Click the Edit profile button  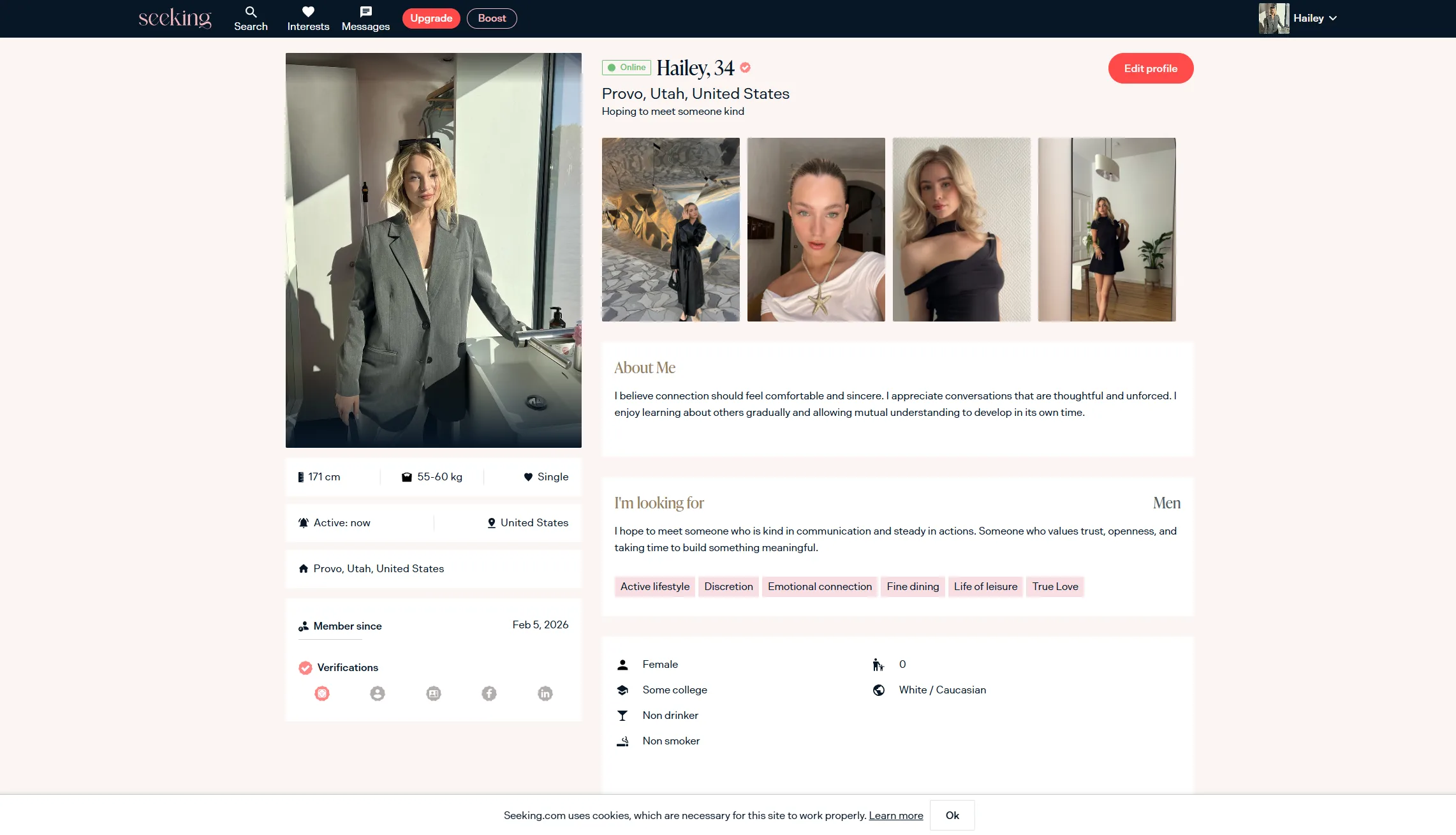click(x=1151, y=68)
